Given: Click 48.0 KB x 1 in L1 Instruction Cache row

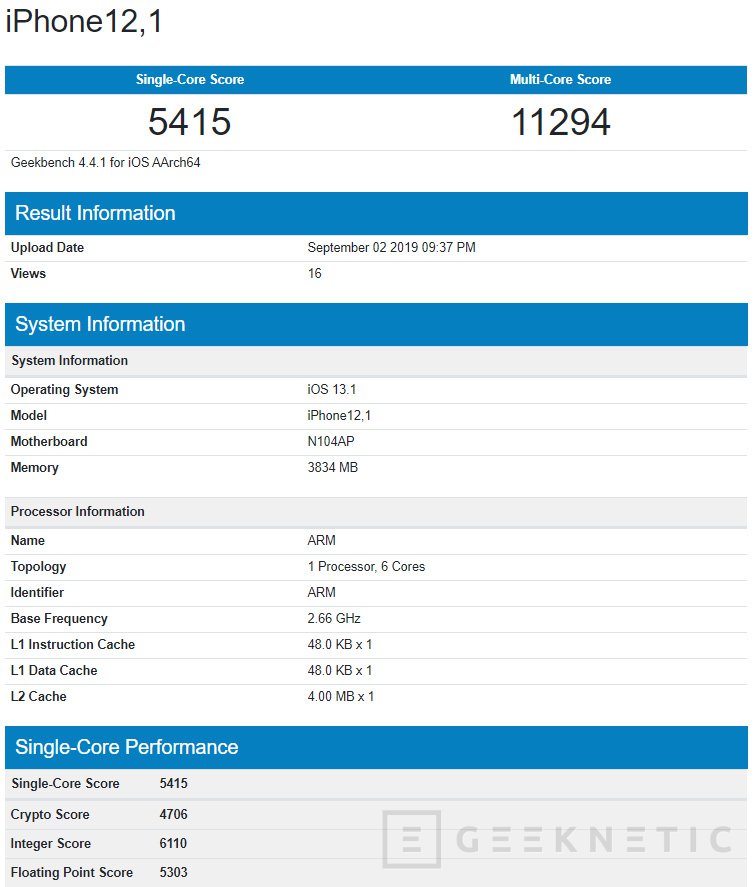Looking at the screenshot, I should pos(340,645).
